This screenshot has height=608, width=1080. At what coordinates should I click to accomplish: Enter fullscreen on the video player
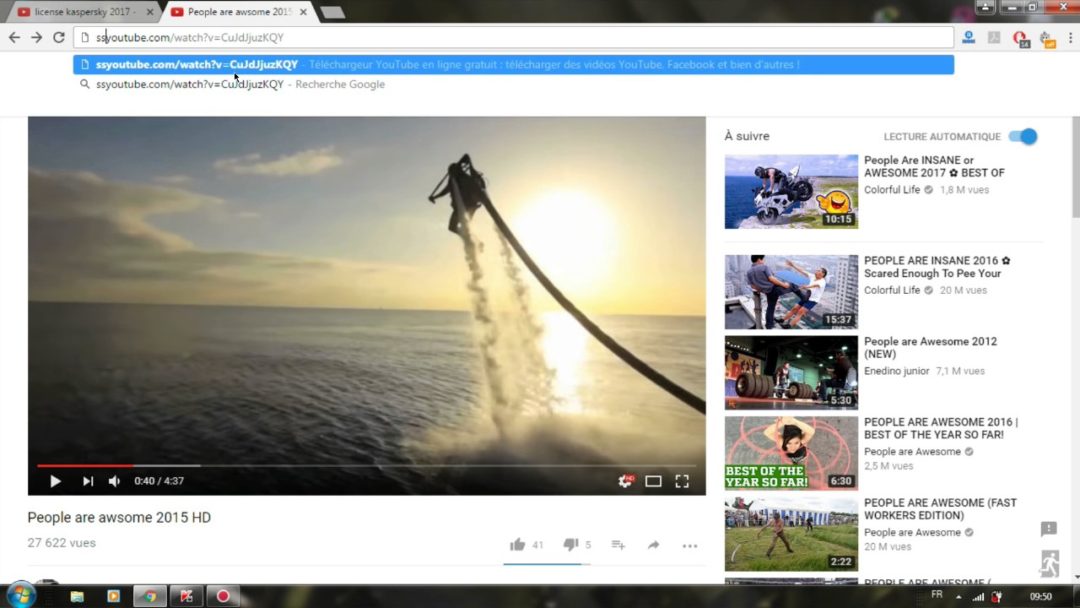click(682, 481)
